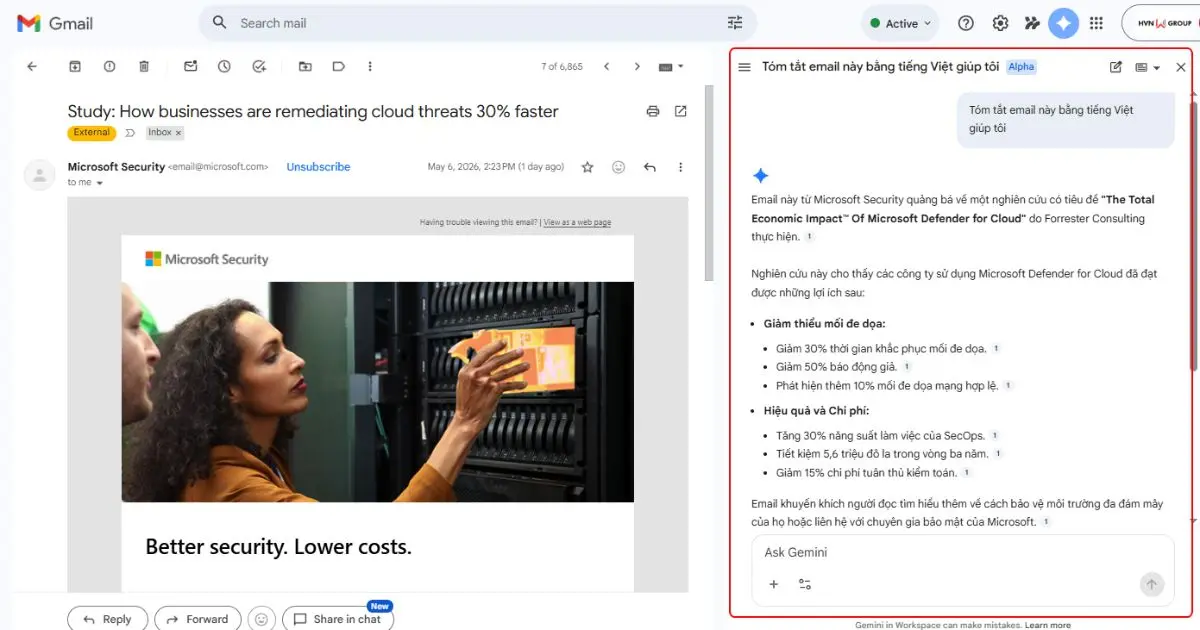1200x630 pixels.
Task: Open email in a new window
Action: [x=681, y=111]
